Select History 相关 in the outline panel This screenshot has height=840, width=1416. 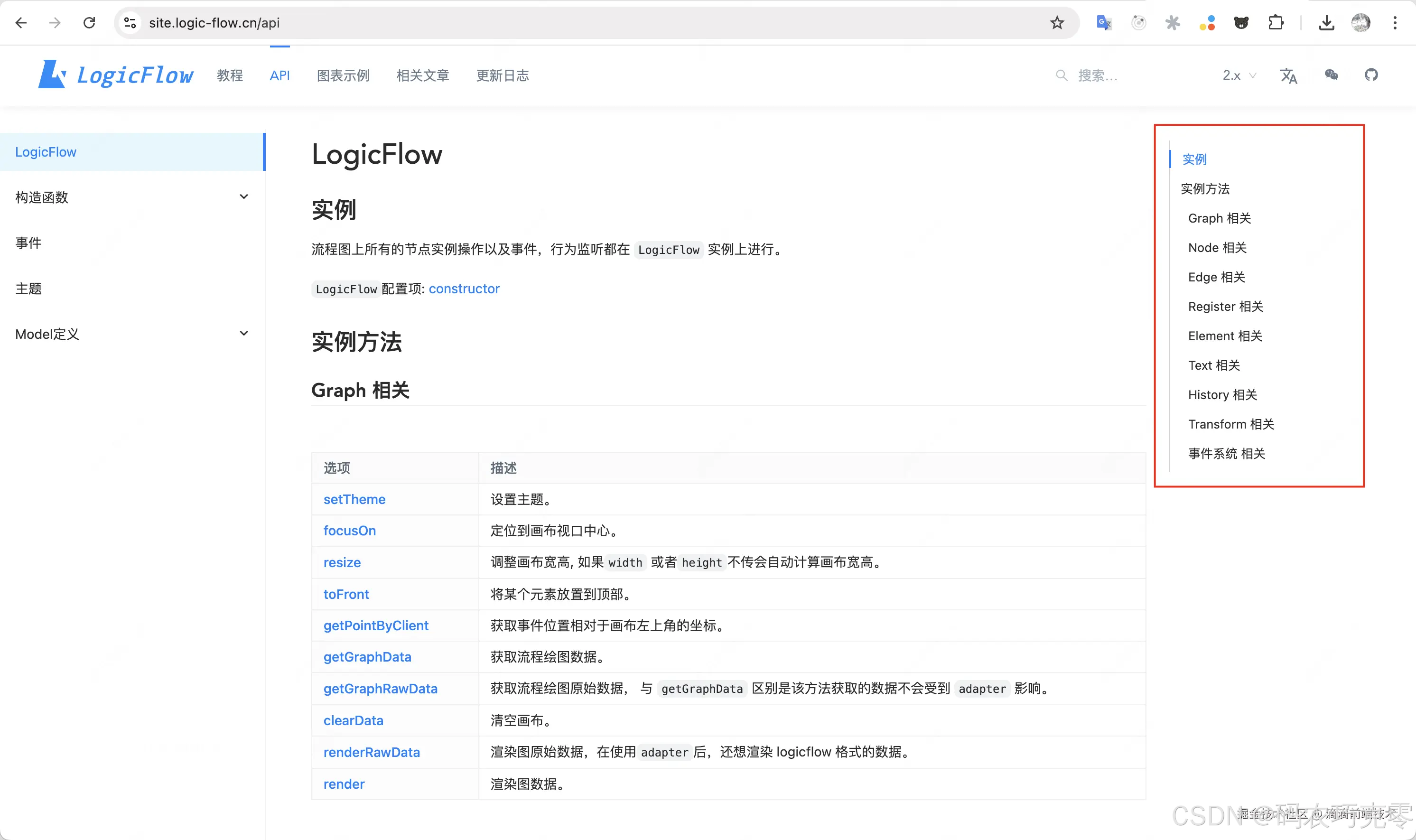coord(1221,394)
